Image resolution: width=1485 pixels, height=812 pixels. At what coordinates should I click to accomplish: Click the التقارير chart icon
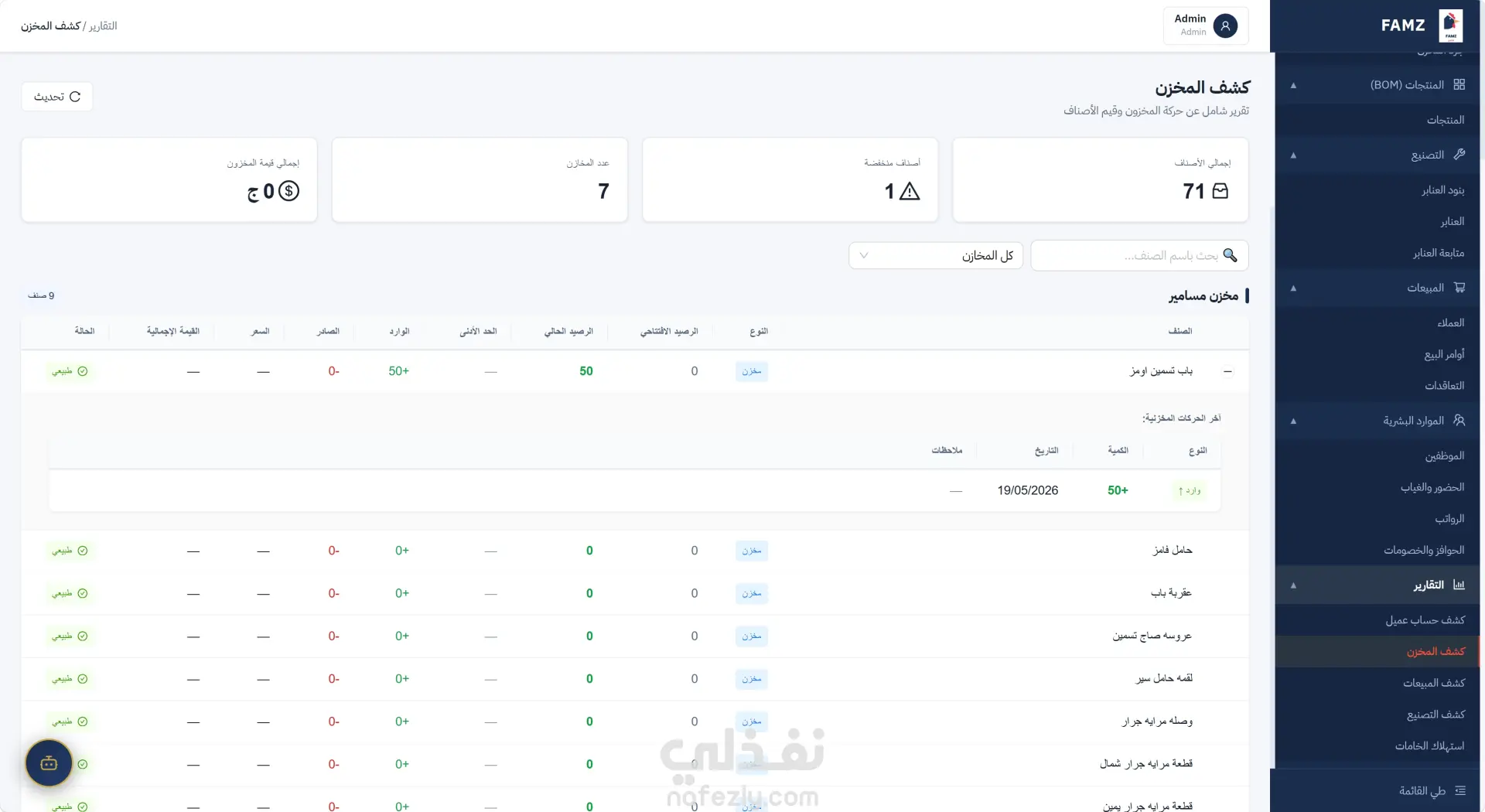[1459, 585]
